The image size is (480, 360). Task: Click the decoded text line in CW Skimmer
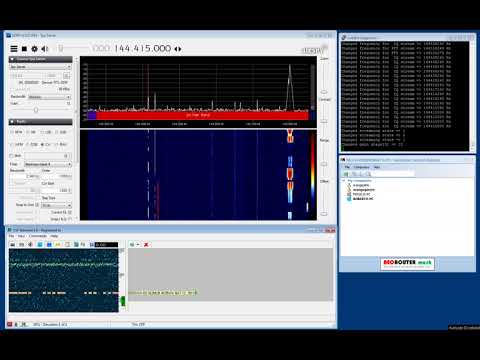163,293
